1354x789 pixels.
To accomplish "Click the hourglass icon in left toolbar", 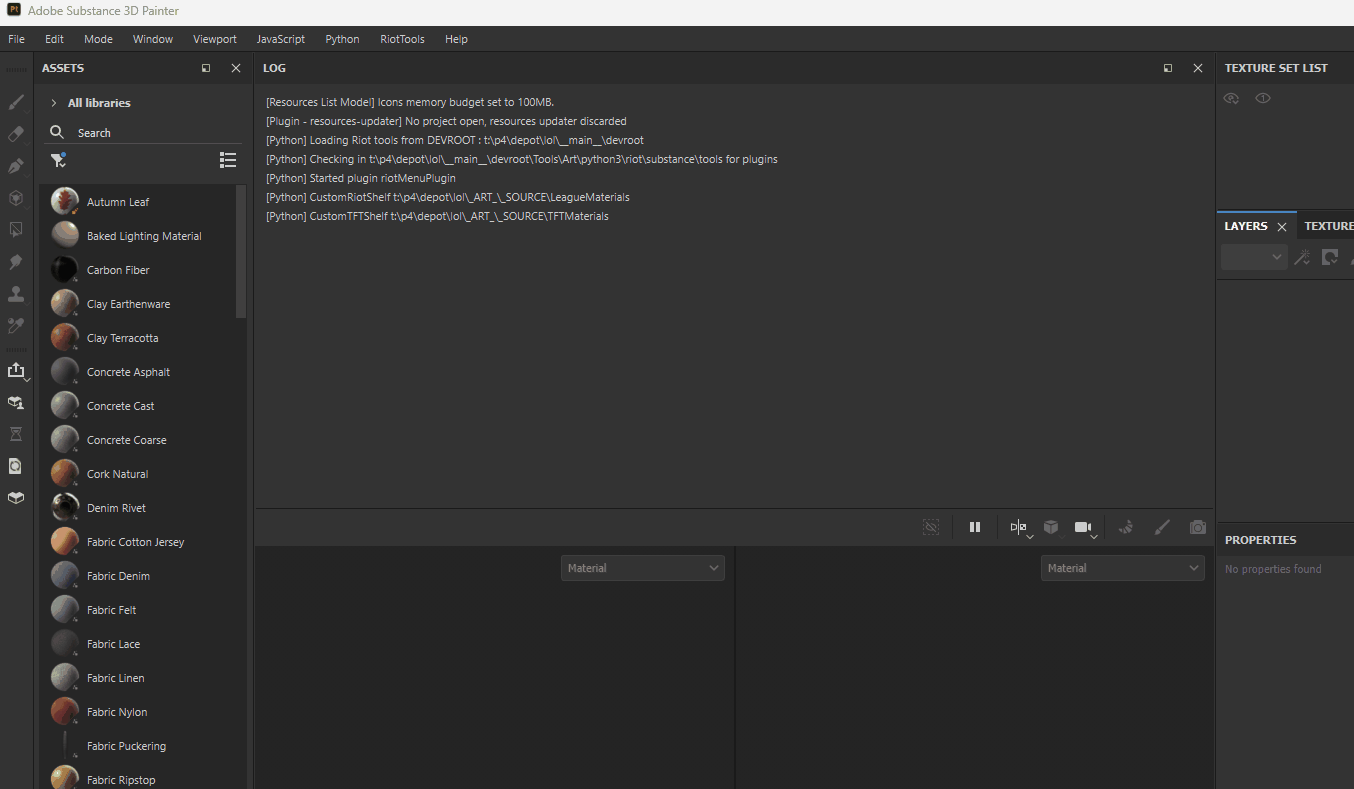I will 16,434.
